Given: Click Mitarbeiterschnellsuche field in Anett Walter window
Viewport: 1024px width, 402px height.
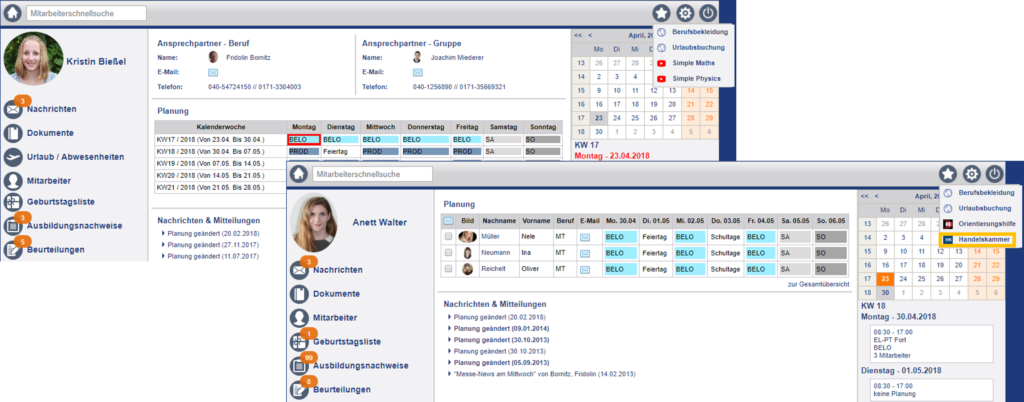Looking at the screenshot, I should click(372, 174).
